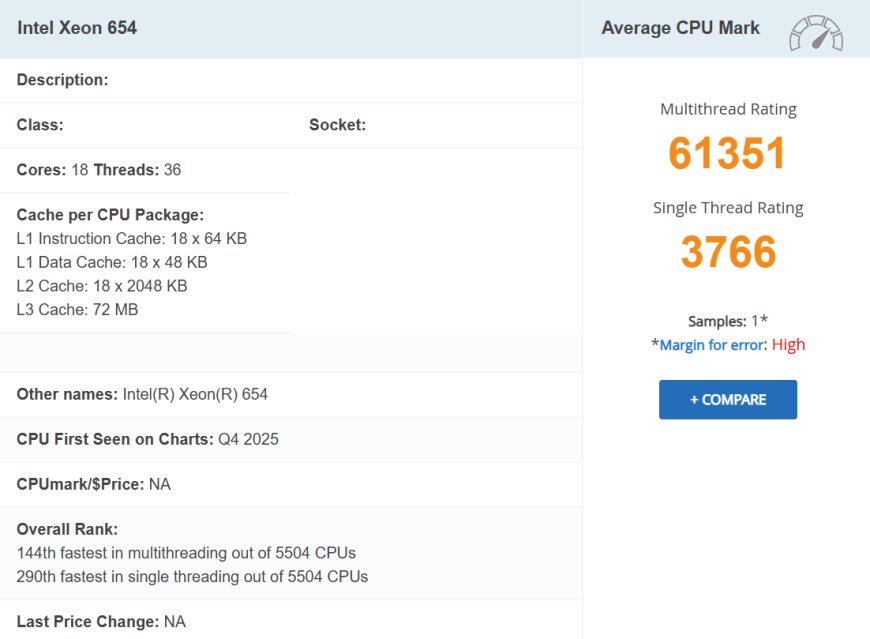
Task: Click the Samples: 1 asterisk note
Action: pyautogui.click(x=727, y=320)
